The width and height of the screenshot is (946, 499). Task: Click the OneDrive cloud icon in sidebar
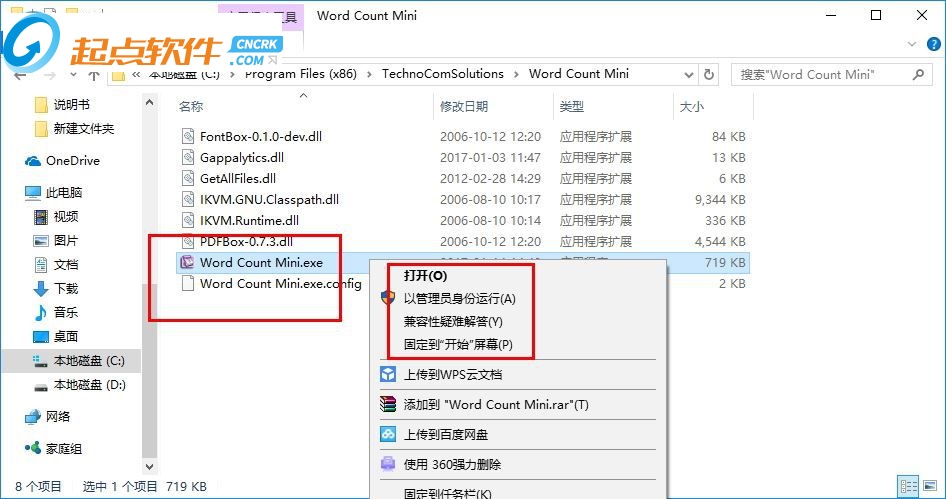33,161
